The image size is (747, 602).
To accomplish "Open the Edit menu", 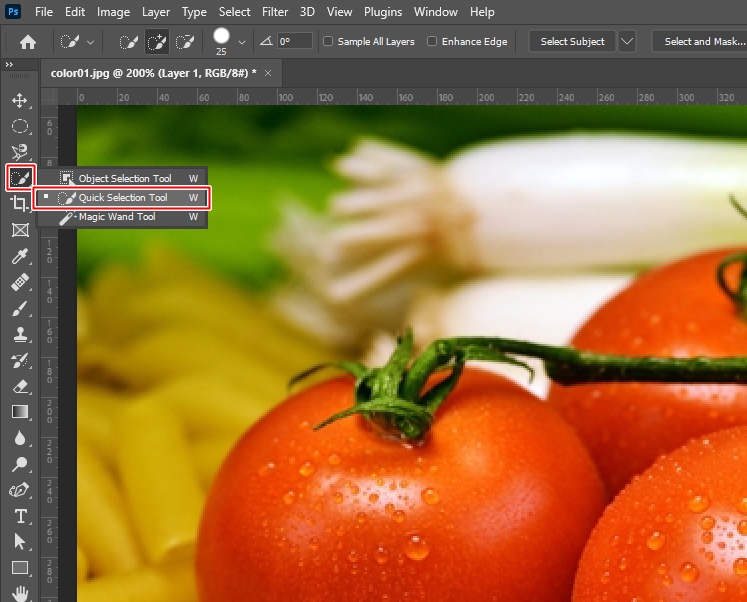I will [x=75, y=11].
